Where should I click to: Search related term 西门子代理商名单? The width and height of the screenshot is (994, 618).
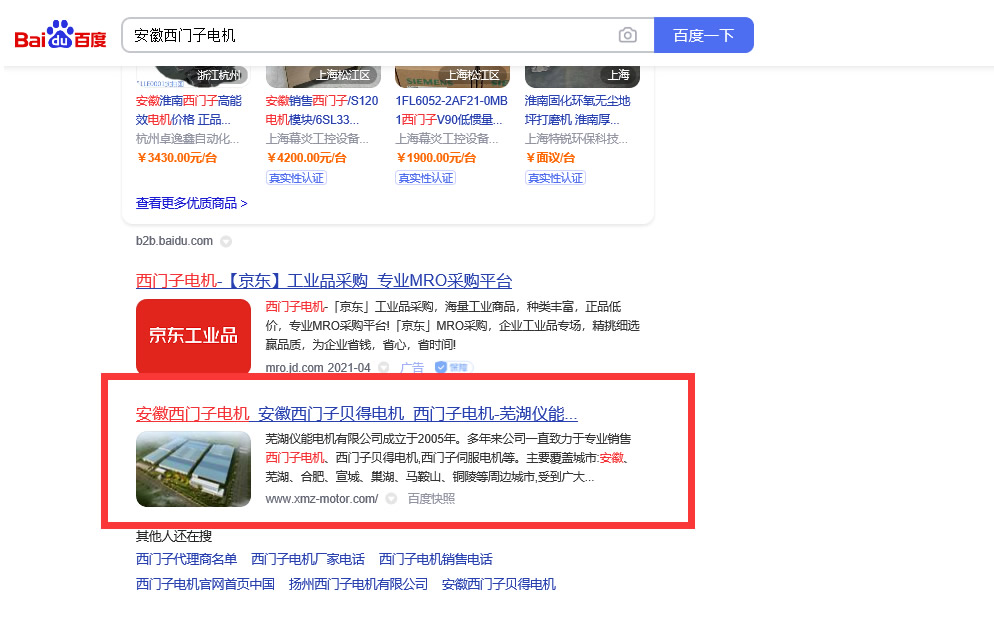pos(186,559)
